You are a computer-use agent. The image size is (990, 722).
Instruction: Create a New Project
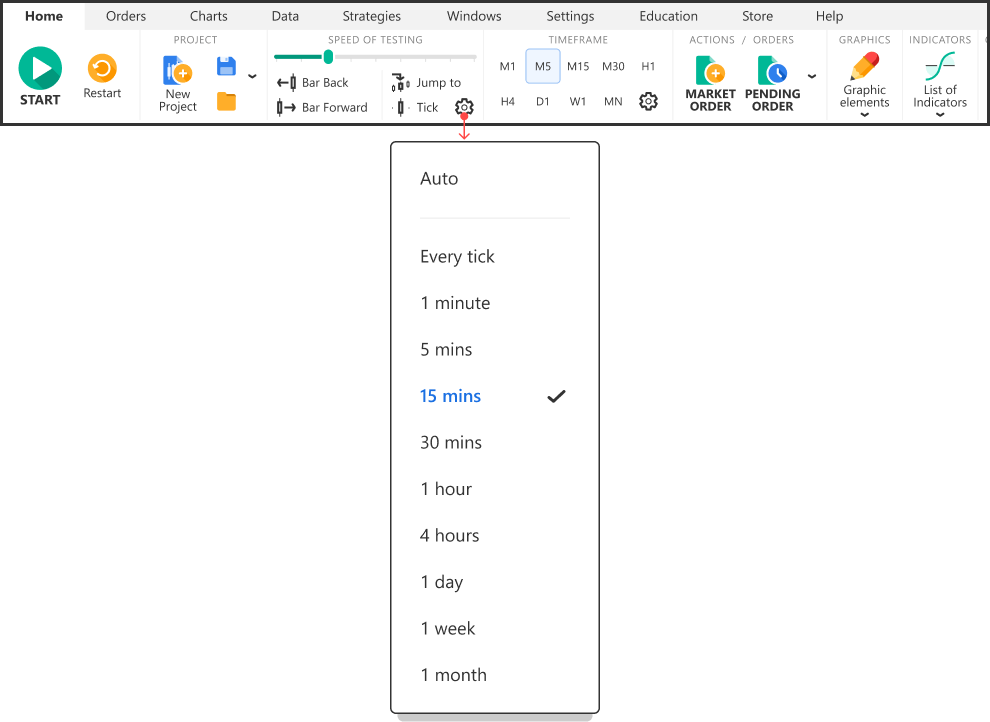tap(178, 83)
